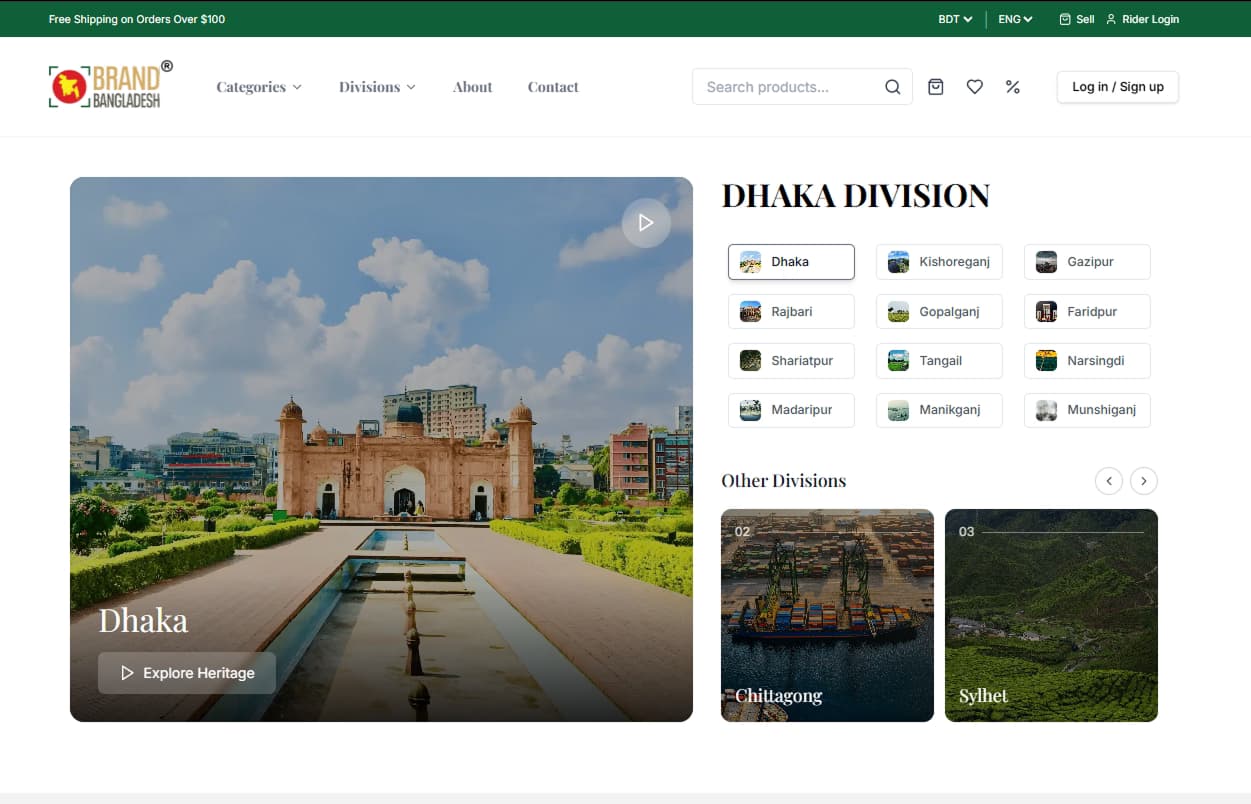Click the wishlist heart icon
Viewport: 1251px width, 804px height.
coord(974,87)
